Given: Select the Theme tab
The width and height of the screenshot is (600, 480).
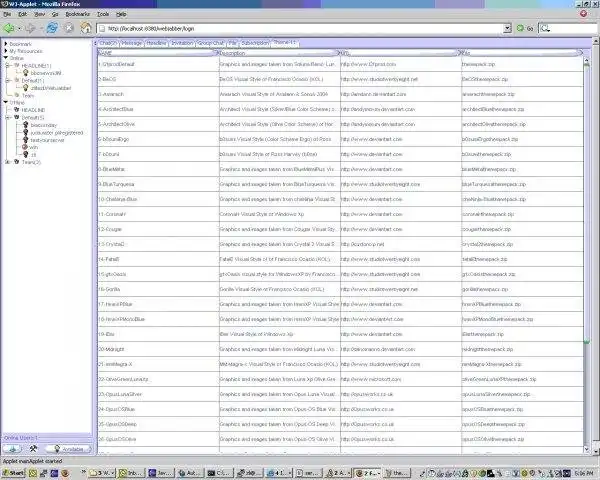Looking at the screenshot, I should [x=285, y=42].
